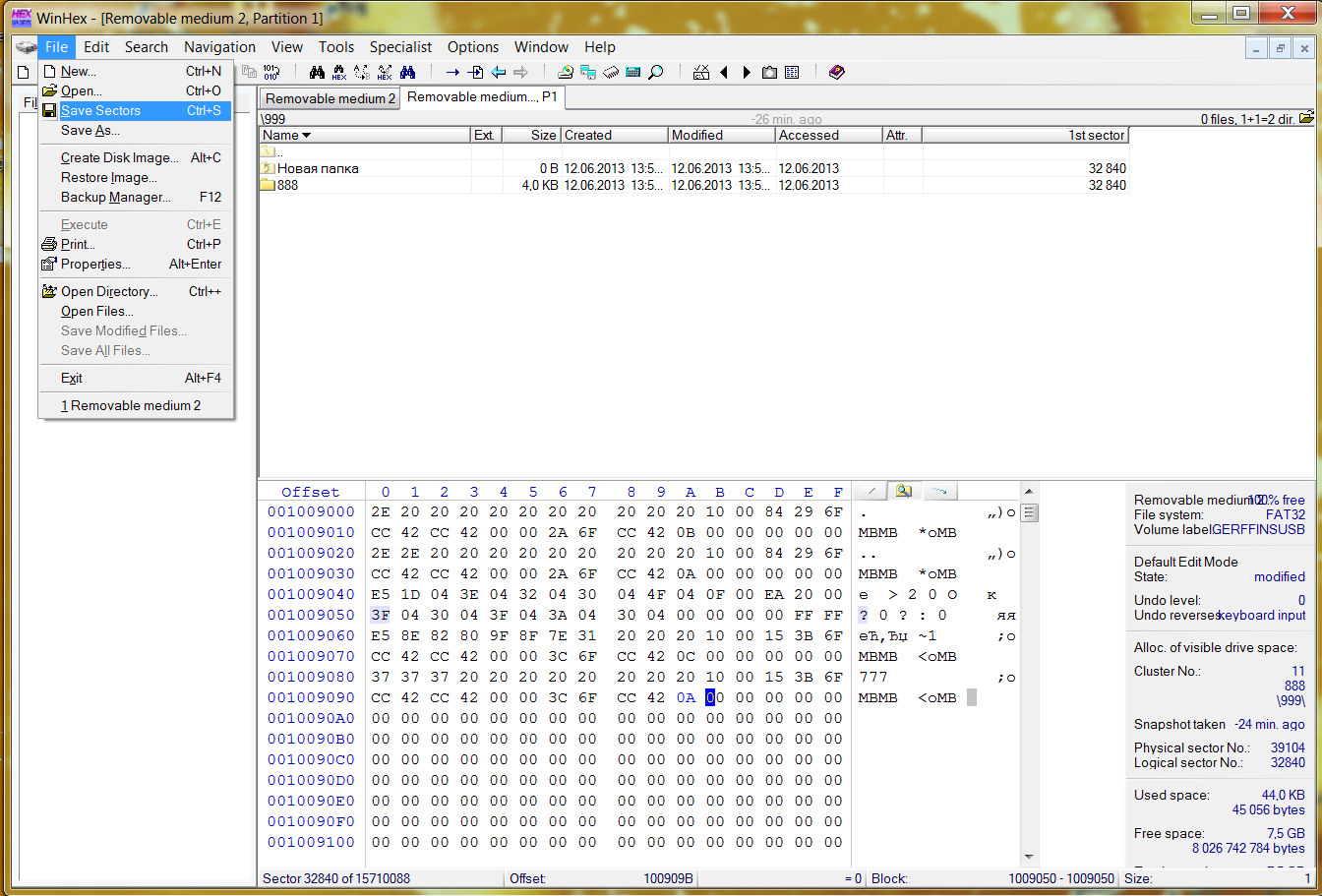This screenshot has height=896, width=1322.
Task: Click 'Sector 32840 of 15710088' in the status bar
Action: (335, 878)
